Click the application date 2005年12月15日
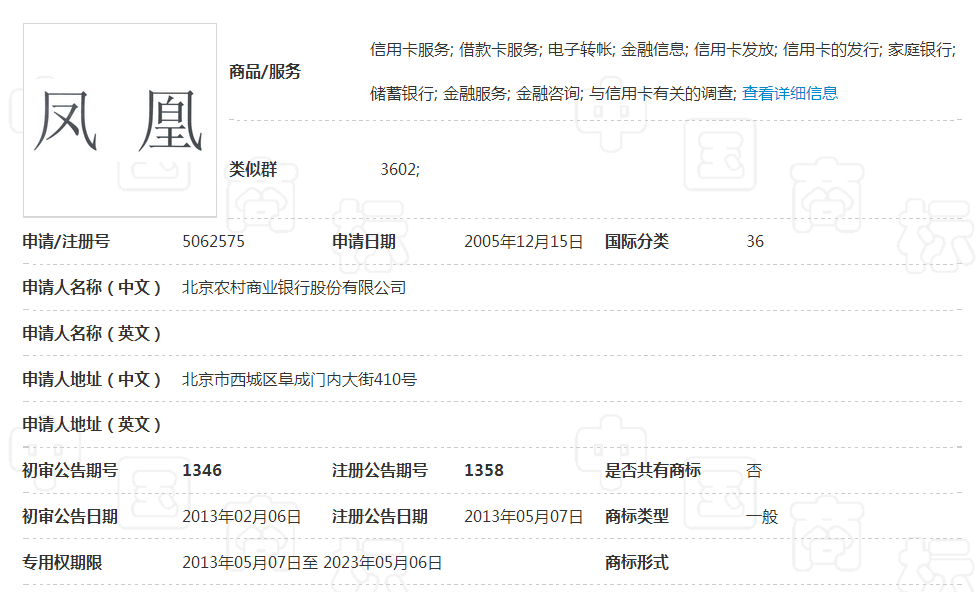Viewport: 980px width, 592px height. click(521, 240)
